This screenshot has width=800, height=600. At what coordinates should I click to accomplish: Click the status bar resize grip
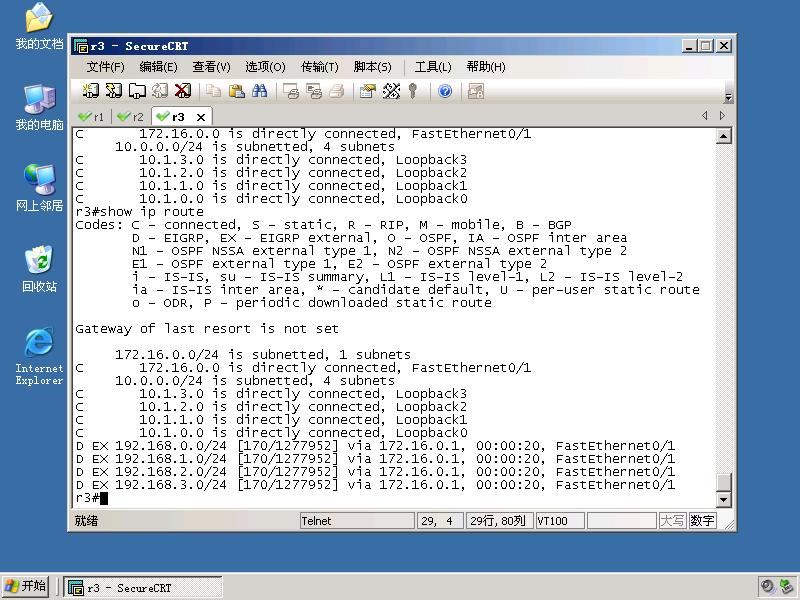[730, 524]
